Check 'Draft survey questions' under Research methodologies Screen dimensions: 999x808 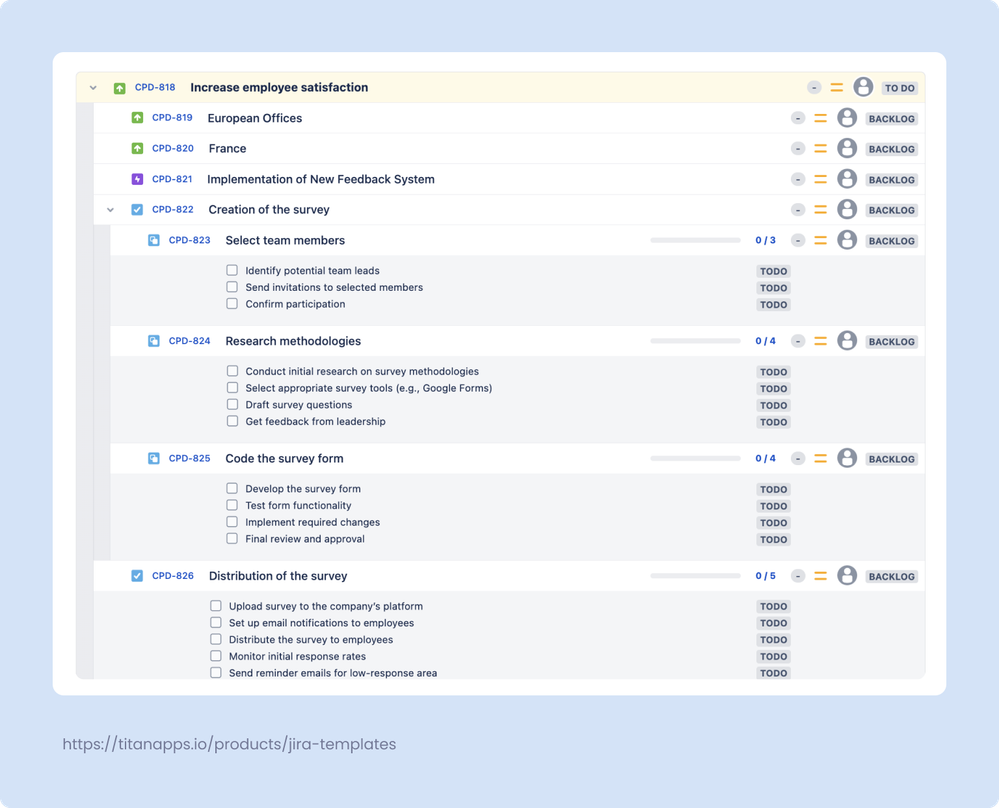(232, 405)
